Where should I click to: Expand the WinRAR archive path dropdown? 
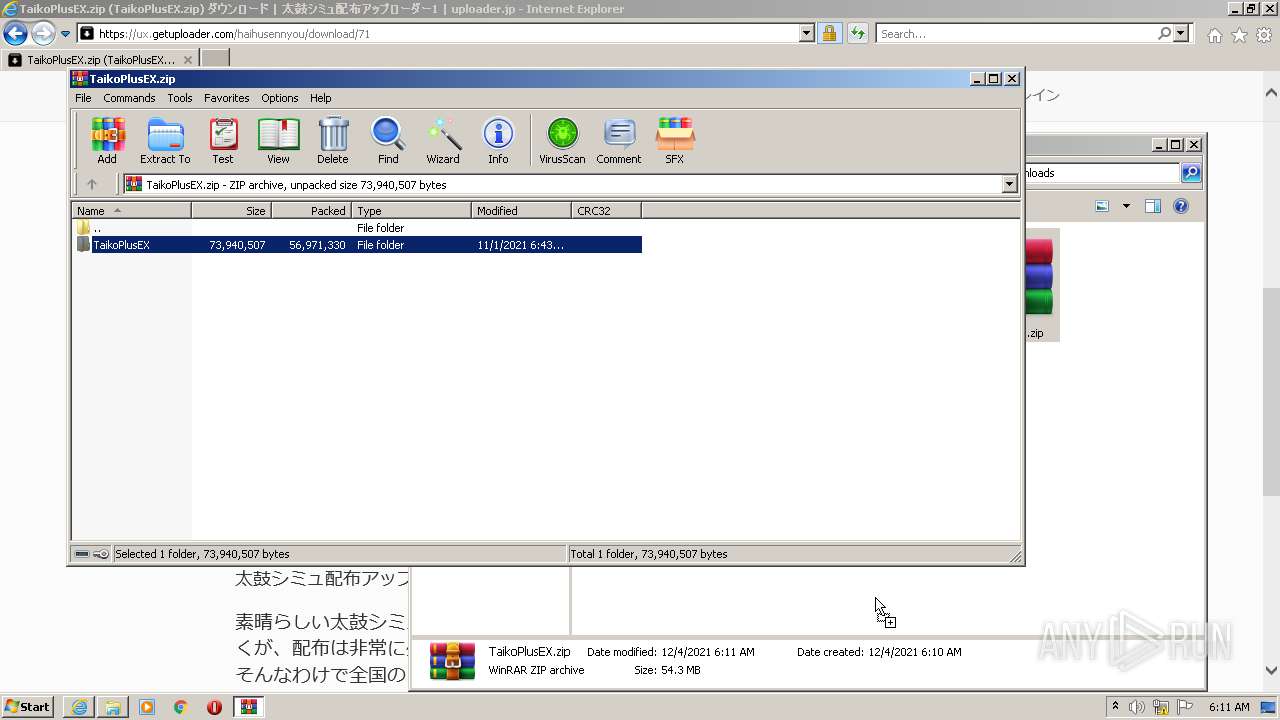(1009, 184)
